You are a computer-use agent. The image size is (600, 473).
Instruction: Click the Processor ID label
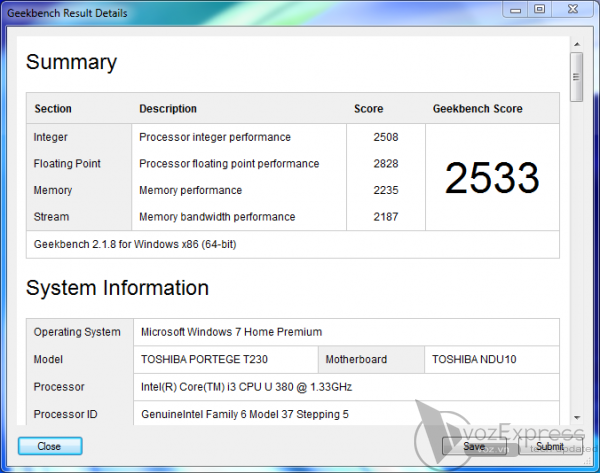click(65, 414)
